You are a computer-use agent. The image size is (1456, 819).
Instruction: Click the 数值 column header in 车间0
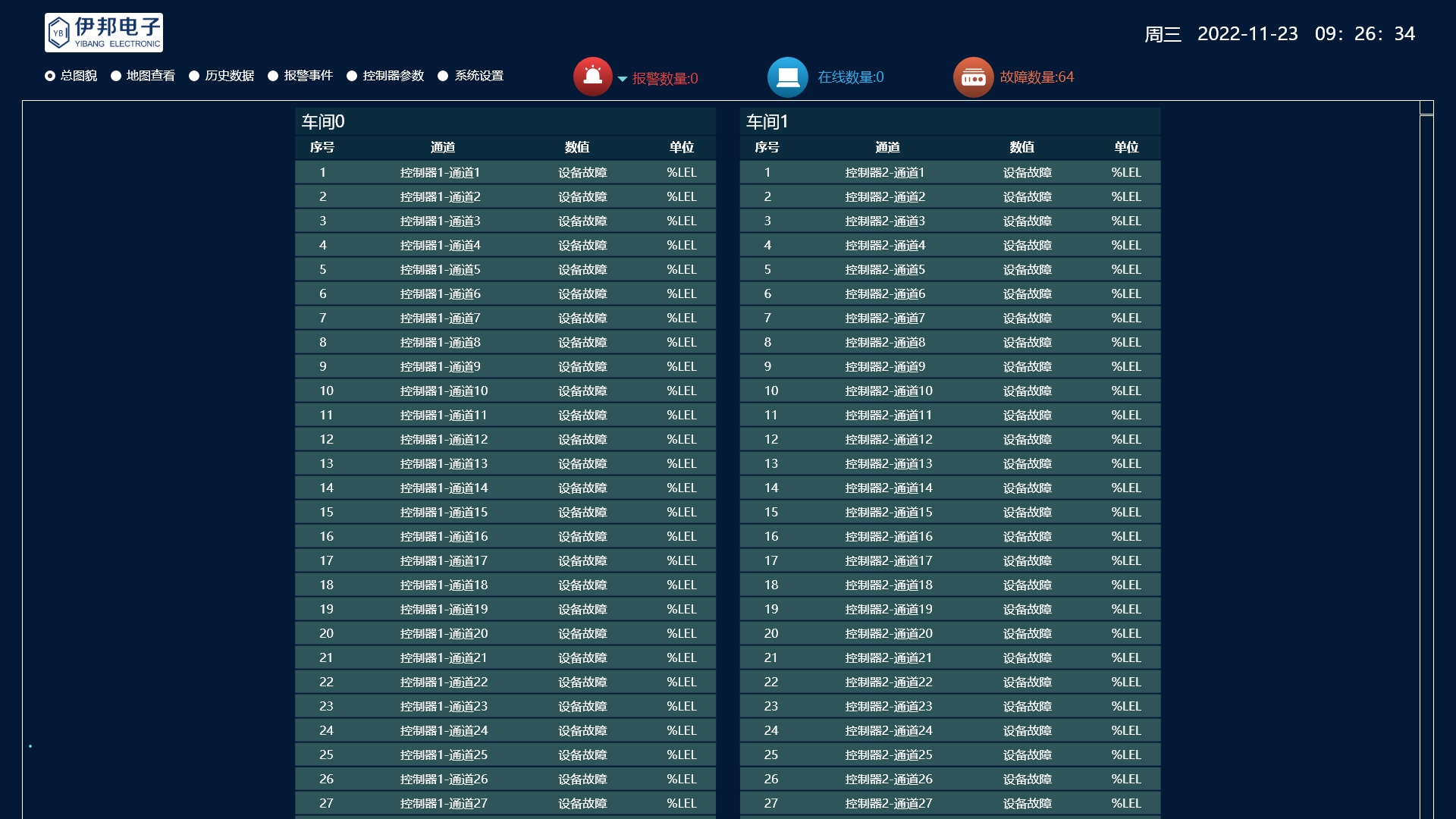point(577,147)
